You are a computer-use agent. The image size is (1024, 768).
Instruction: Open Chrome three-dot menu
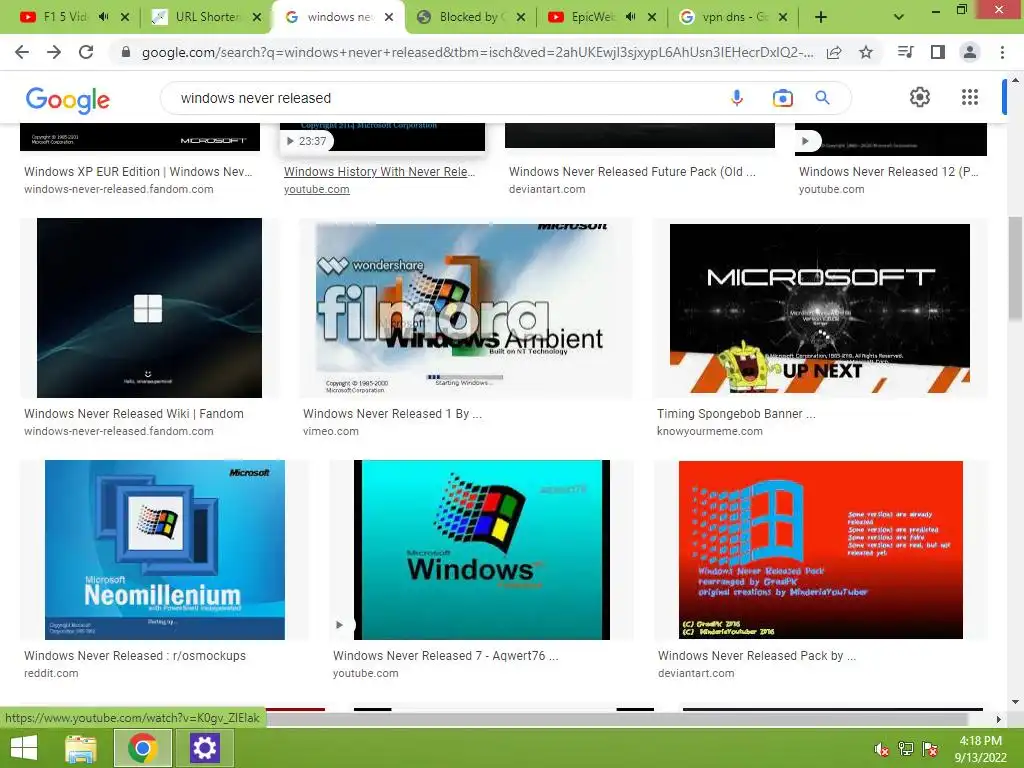(1002, 52)
